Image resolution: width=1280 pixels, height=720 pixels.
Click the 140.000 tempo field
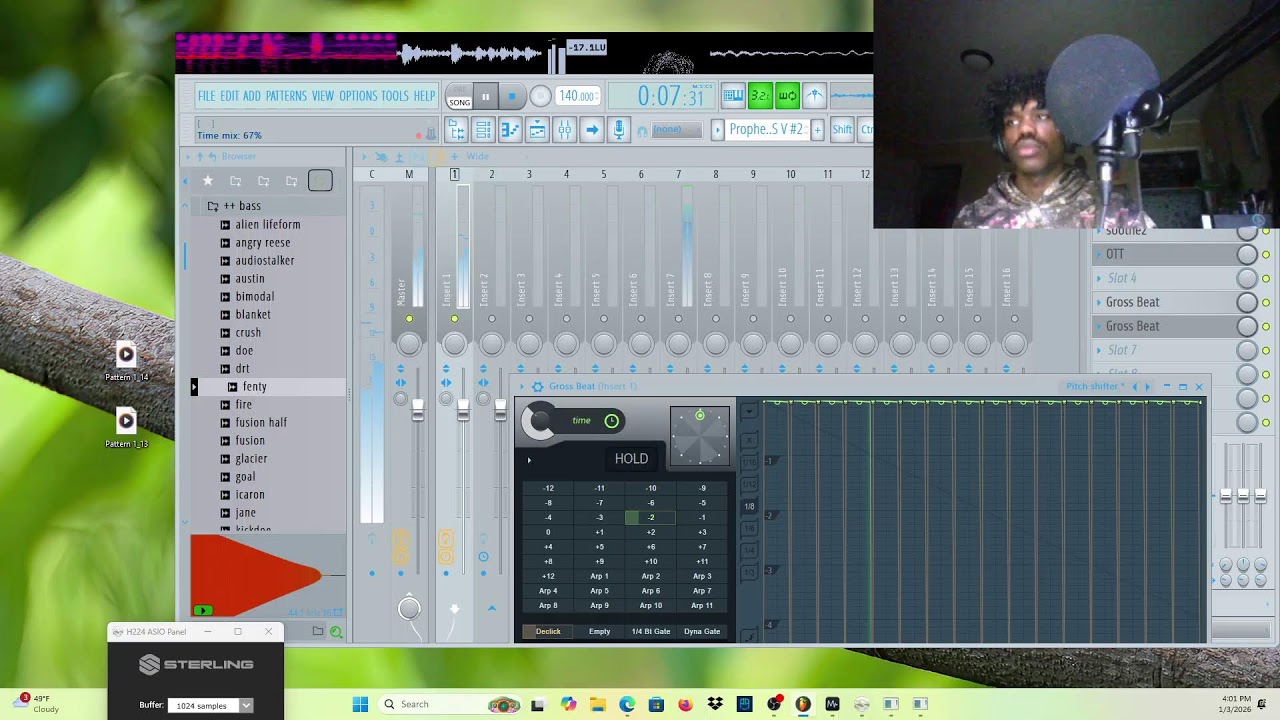click(578, 97)
